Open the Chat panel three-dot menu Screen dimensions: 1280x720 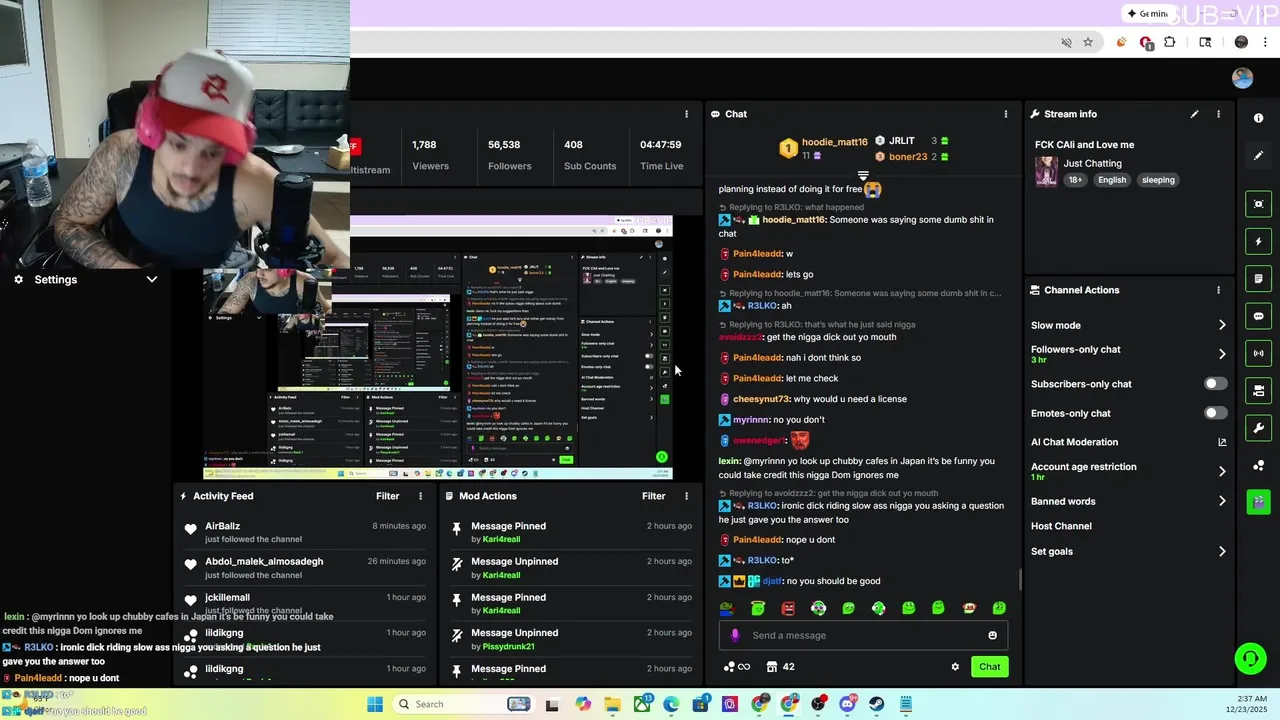(x=1006, y=114)
